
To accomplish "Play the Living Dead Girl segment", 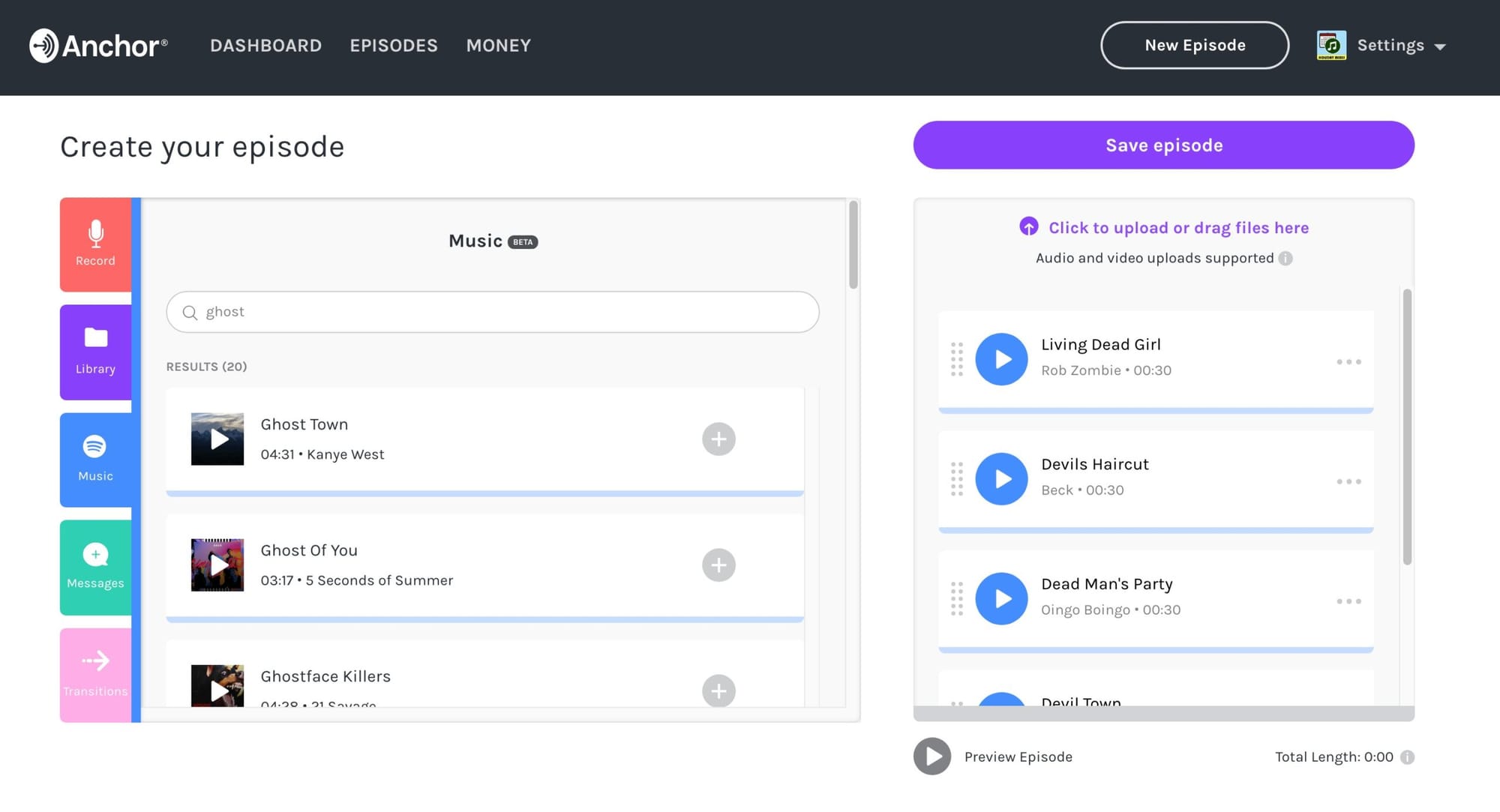I will pos(1001,360).
